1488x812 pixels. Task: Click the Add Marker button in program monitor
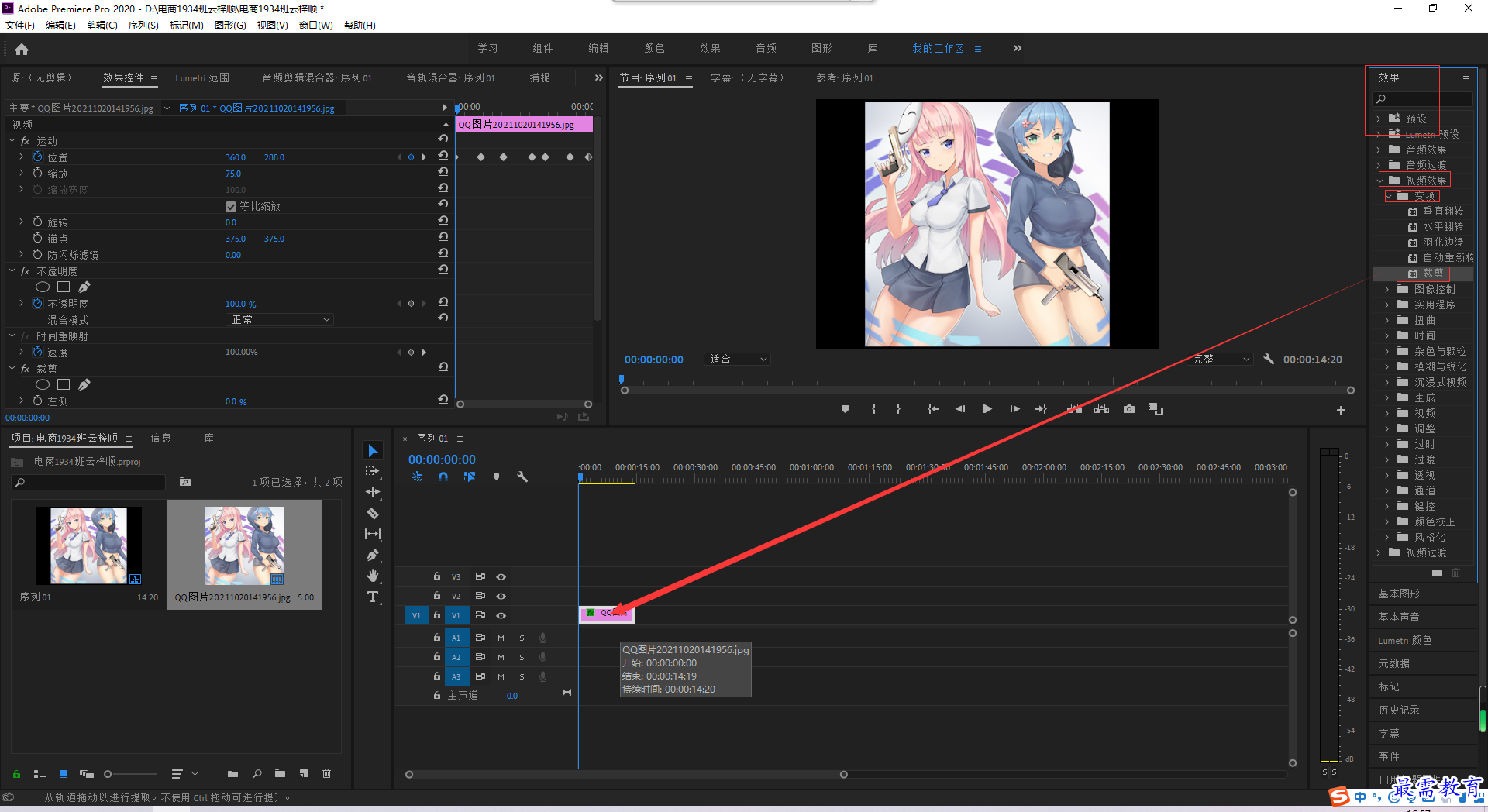[845, 409]
